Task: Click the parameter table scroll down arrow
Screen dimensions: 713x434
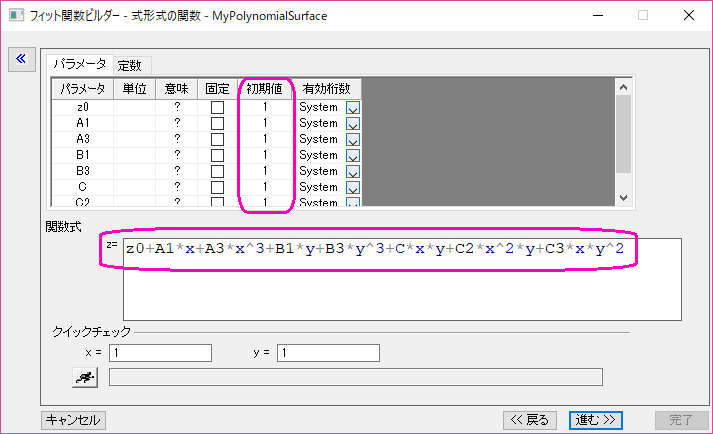Action: [623, 197]
